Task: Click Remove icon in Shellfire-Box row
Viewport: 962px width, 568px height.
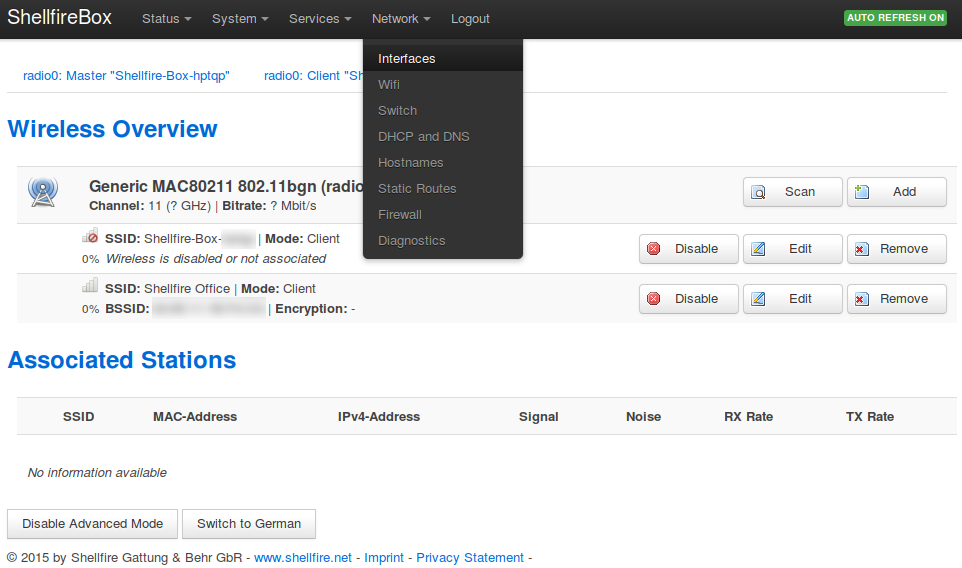Action: [x=862, y=249]
